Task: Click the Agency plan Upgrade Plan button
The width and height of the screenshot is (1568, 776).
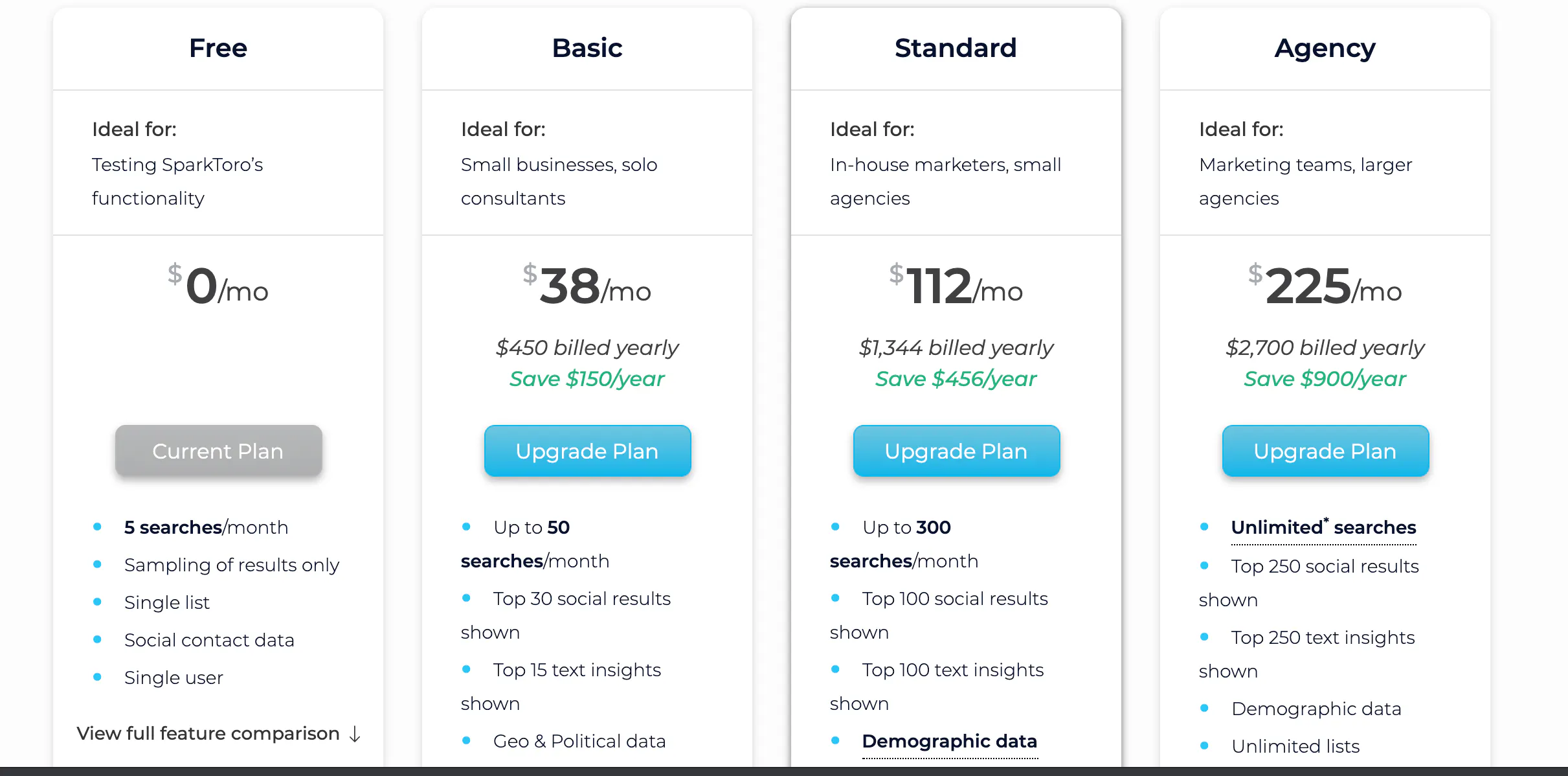Action: pyautogui.click(x=1324, y=451)
